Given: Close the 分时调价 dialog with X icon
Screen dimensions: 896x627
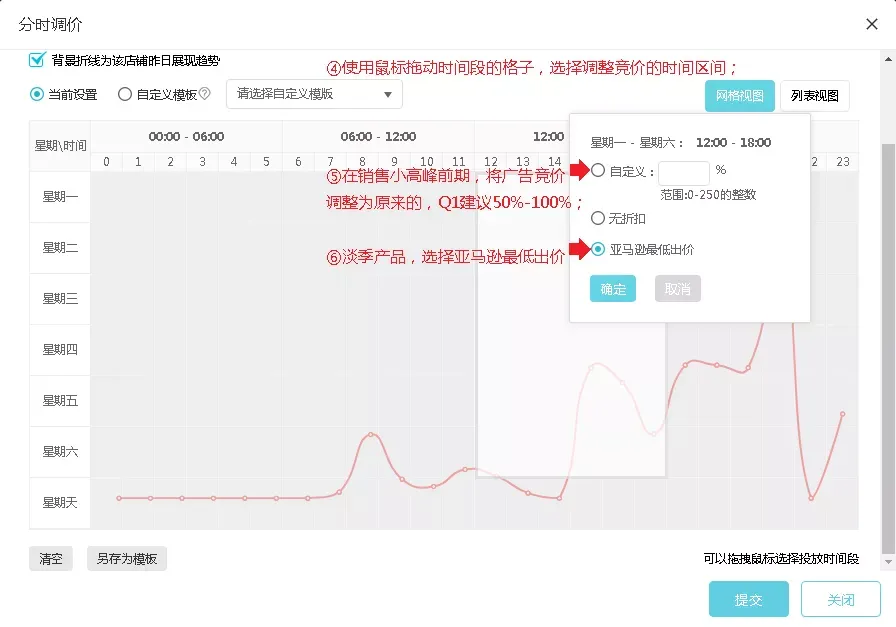Looking at the screenshot, I should [871, 24].
